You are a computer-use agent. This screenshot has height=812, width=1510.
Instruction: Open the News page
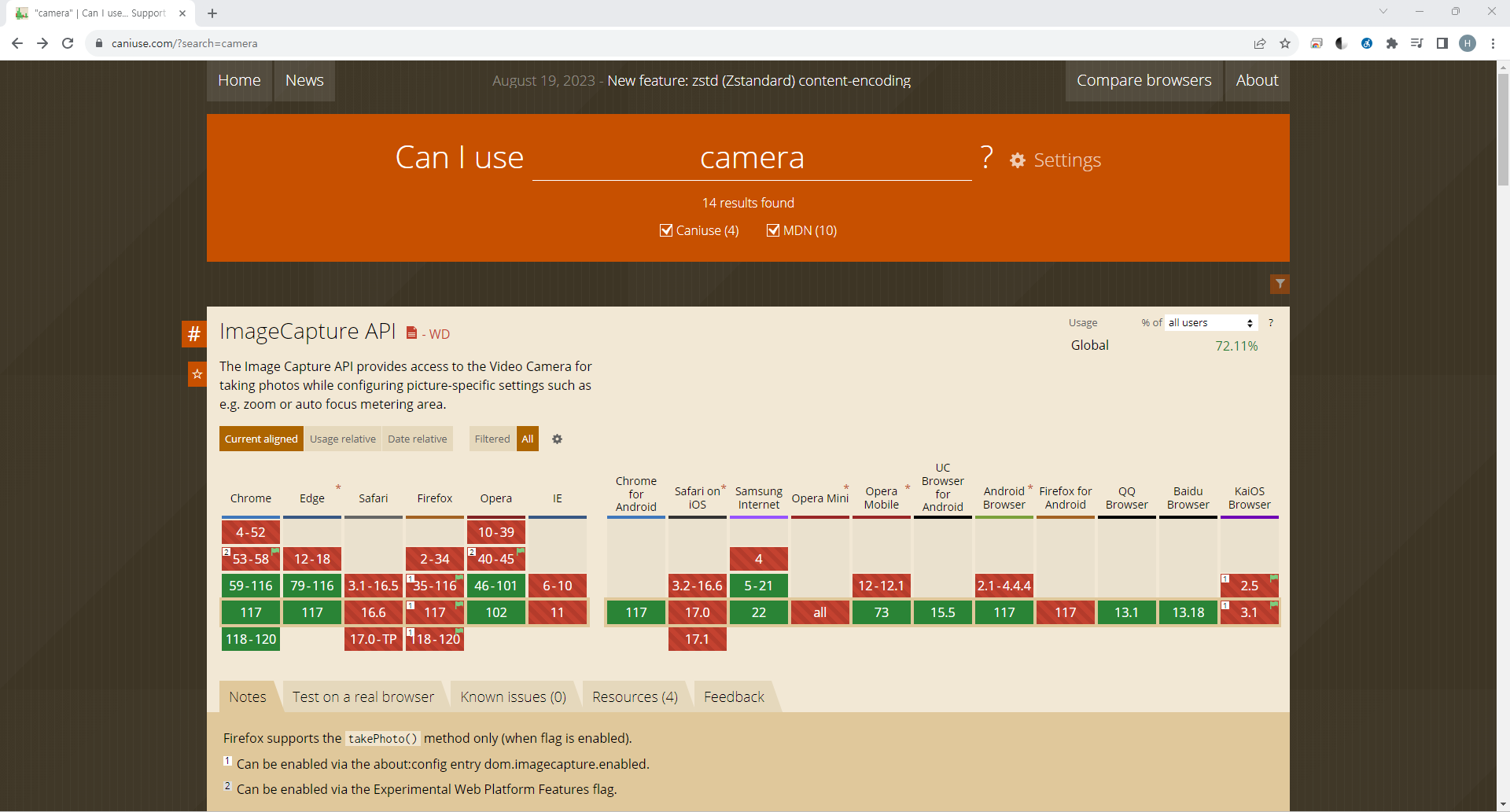[304, 81]
